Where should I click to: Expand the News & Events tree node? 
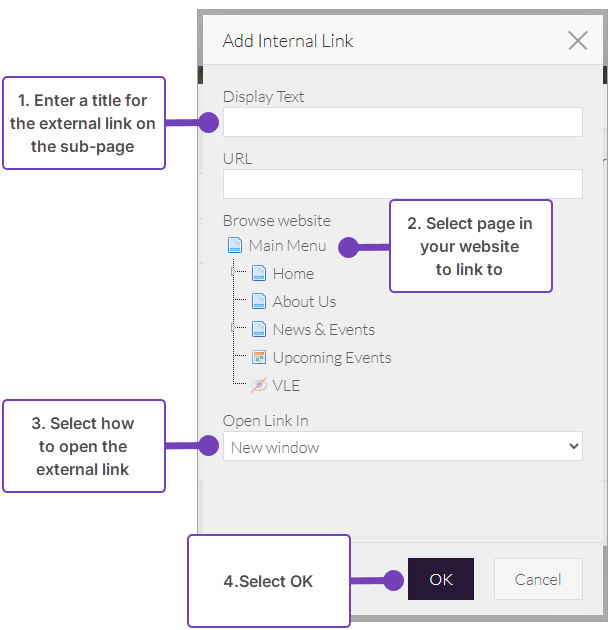click(234, 327)
